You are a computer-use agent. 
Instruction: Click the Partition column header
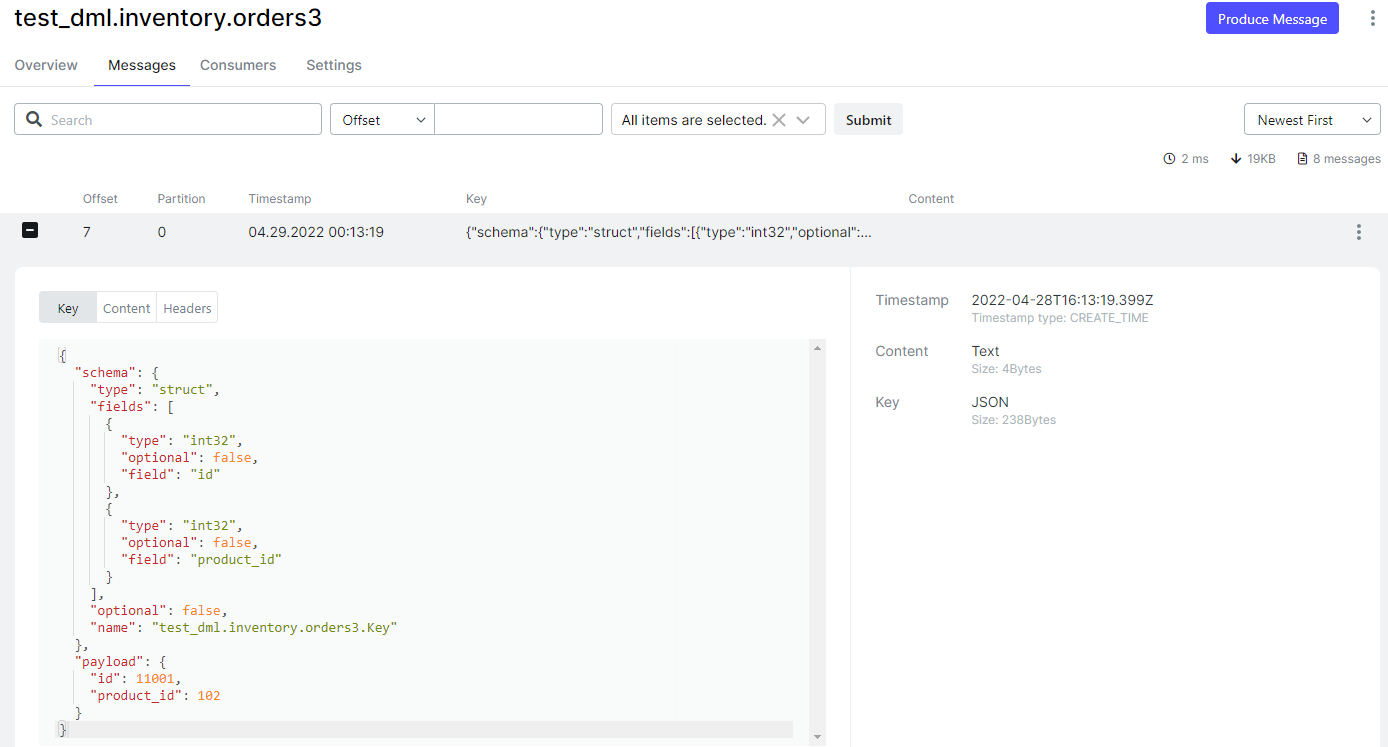[x=181, y=199]
